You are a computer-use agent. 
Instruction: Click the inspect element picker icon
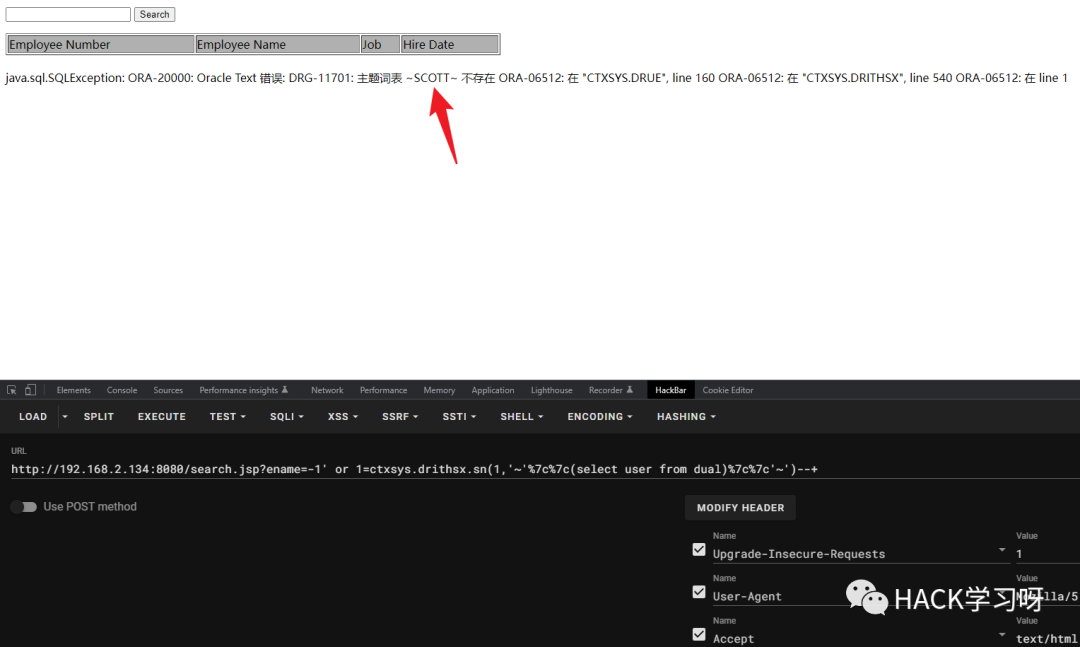[x=12, y=390]
